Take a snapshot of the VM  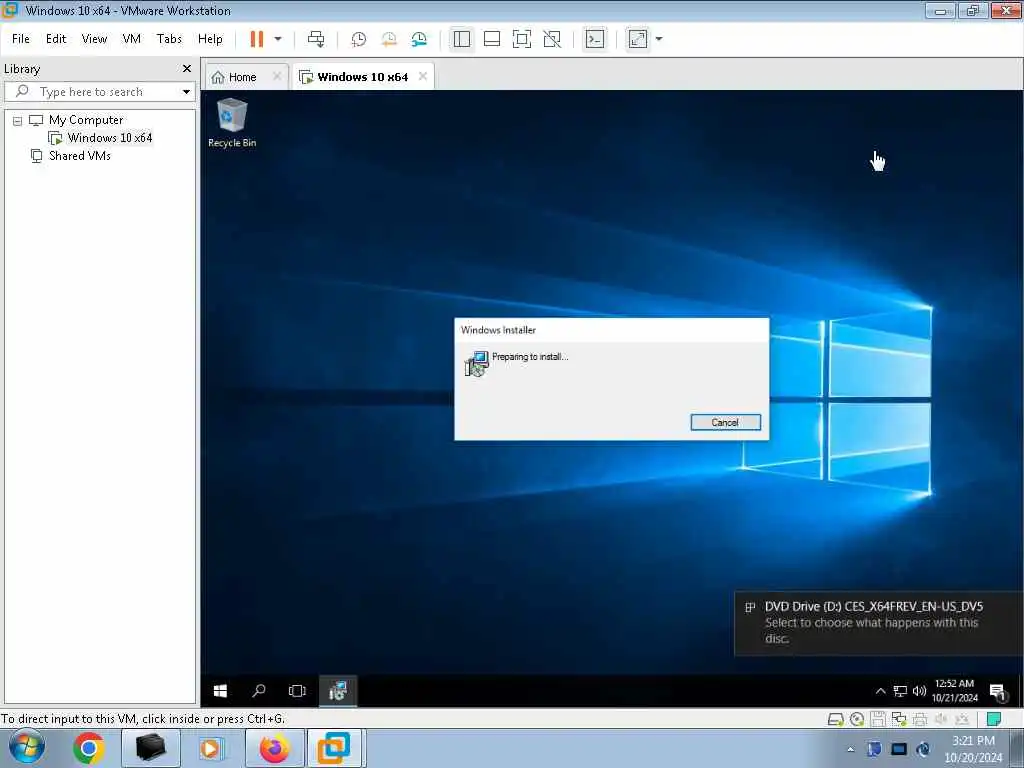point(359,39)
